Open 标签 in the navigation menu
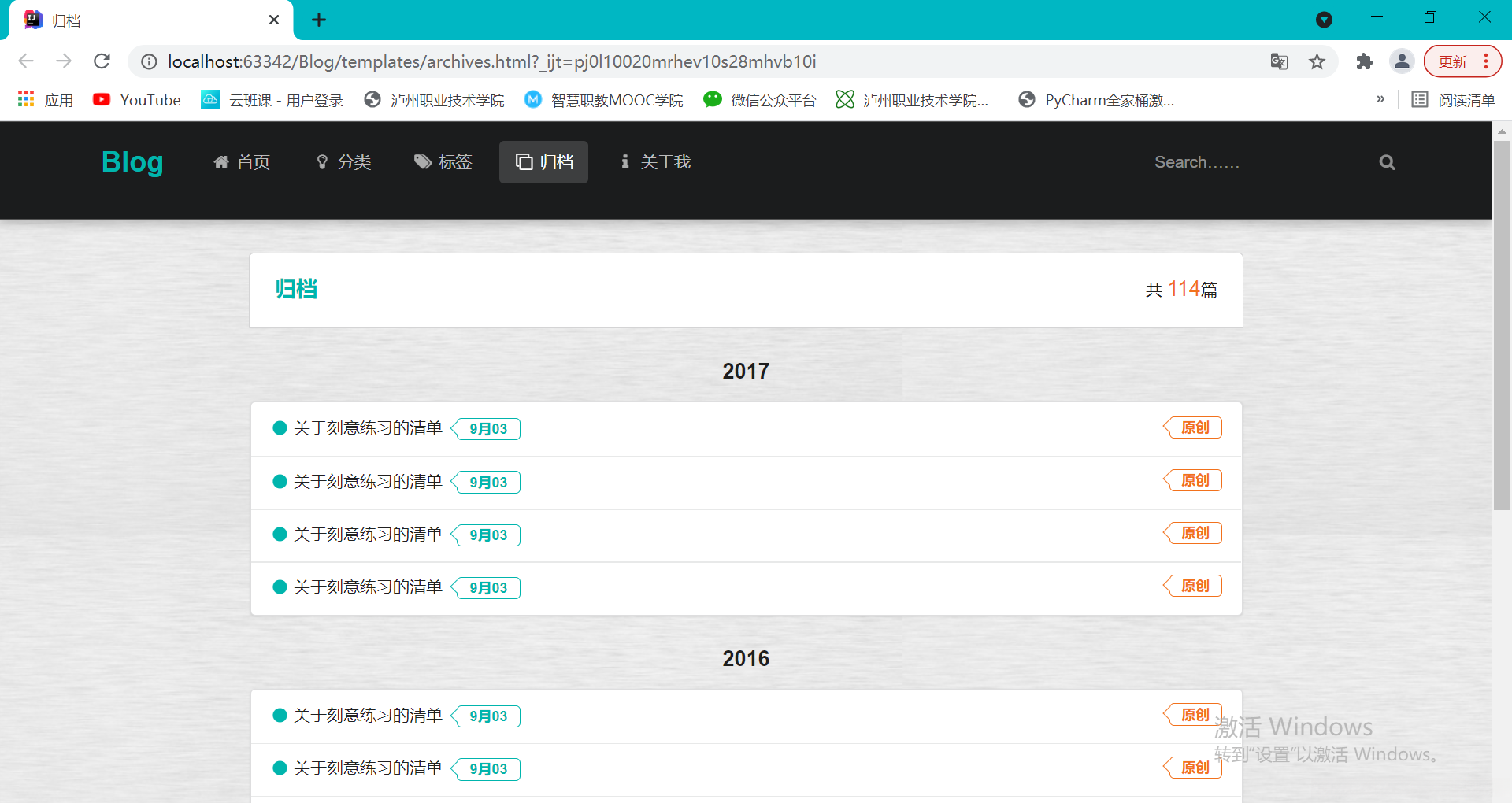Screen dimensions: 1512x803 tap(443, 162)
